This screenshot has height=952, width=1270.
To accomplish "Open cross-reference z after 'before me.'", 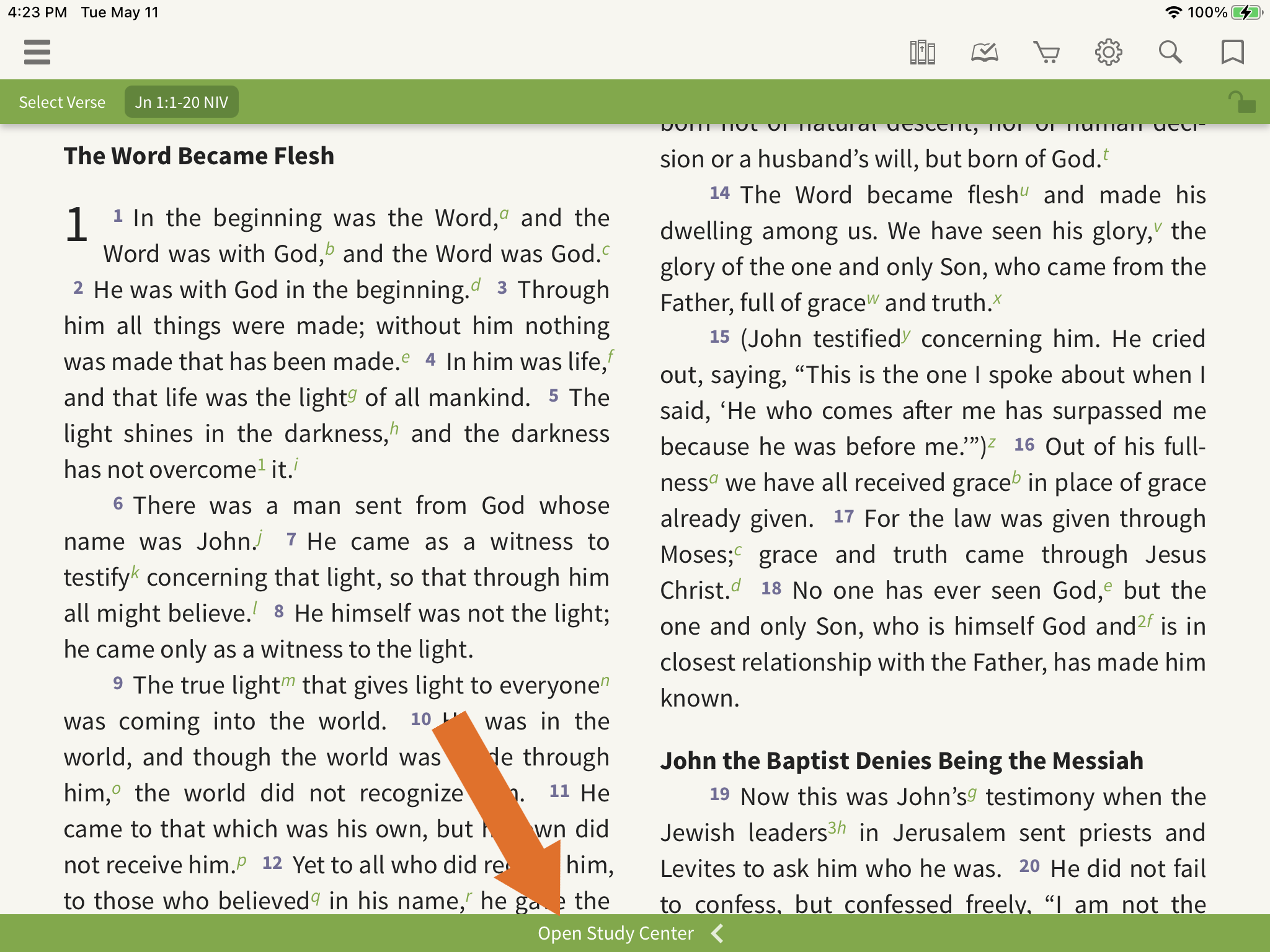I will tap(992, 443).
